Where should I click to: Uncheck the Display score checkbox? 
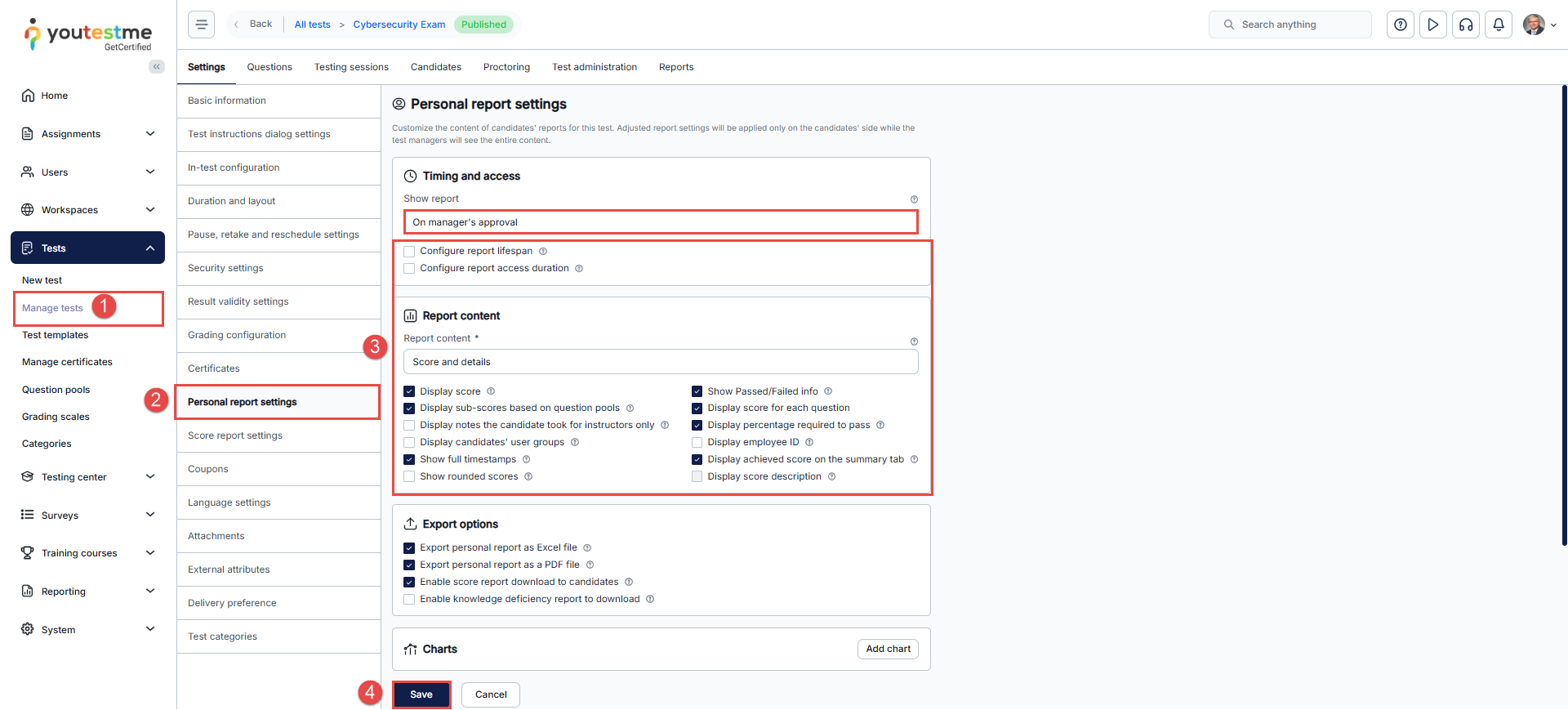click(x=409, y=391)
